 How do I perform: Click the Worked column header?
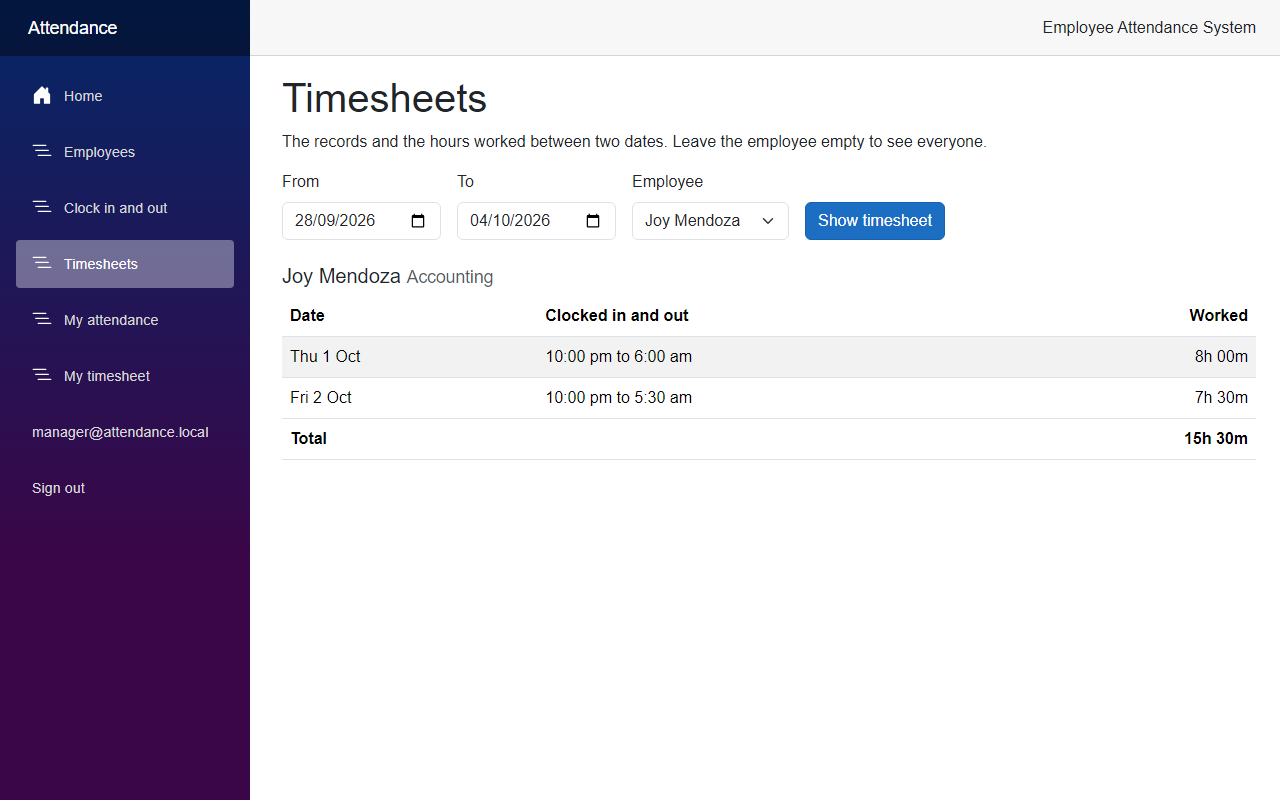coord(1218,316)
